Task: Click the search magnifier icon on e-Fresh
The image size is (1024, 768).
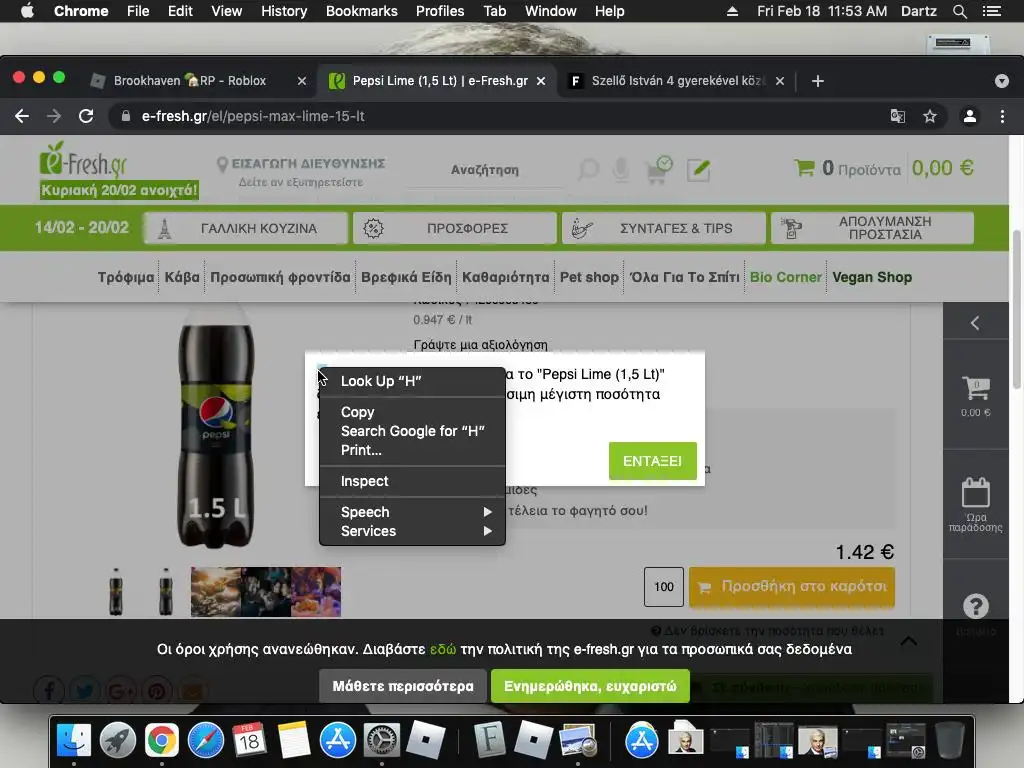Action: pos(588,170)
